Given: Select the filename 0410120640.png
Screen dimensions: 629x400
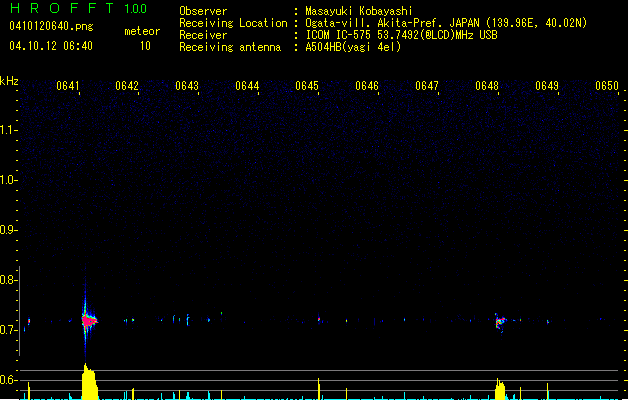Looking at the screenshot, I should 51,26.
